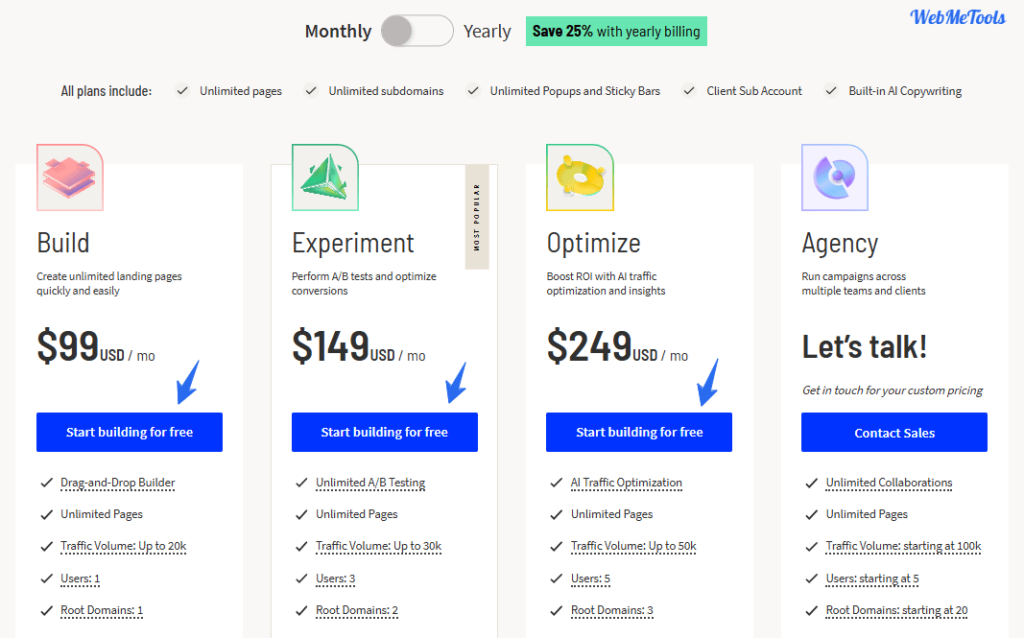Click Traffic Volume: starting at 100k
The height and width of the screenshot is (638, 1024).
click(x=903, y=546)
